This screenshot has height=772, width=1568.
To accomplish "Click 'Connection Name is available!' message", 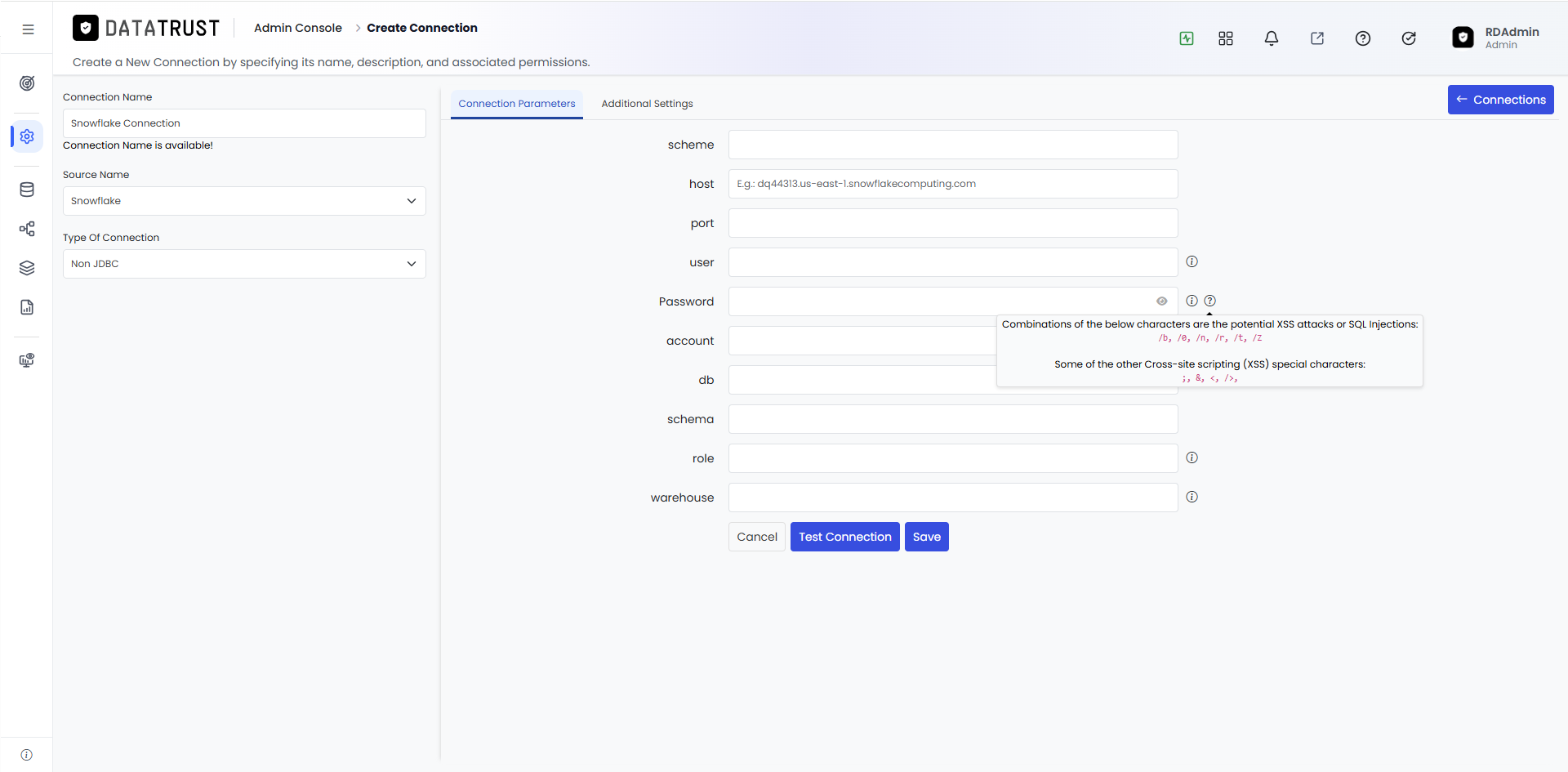I will pyautogui.click(x=138, y=145).
